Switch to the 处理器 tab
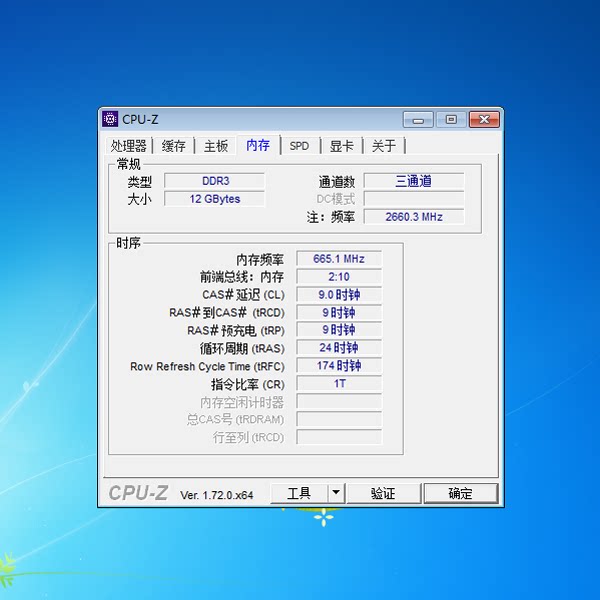 point(129,146)
